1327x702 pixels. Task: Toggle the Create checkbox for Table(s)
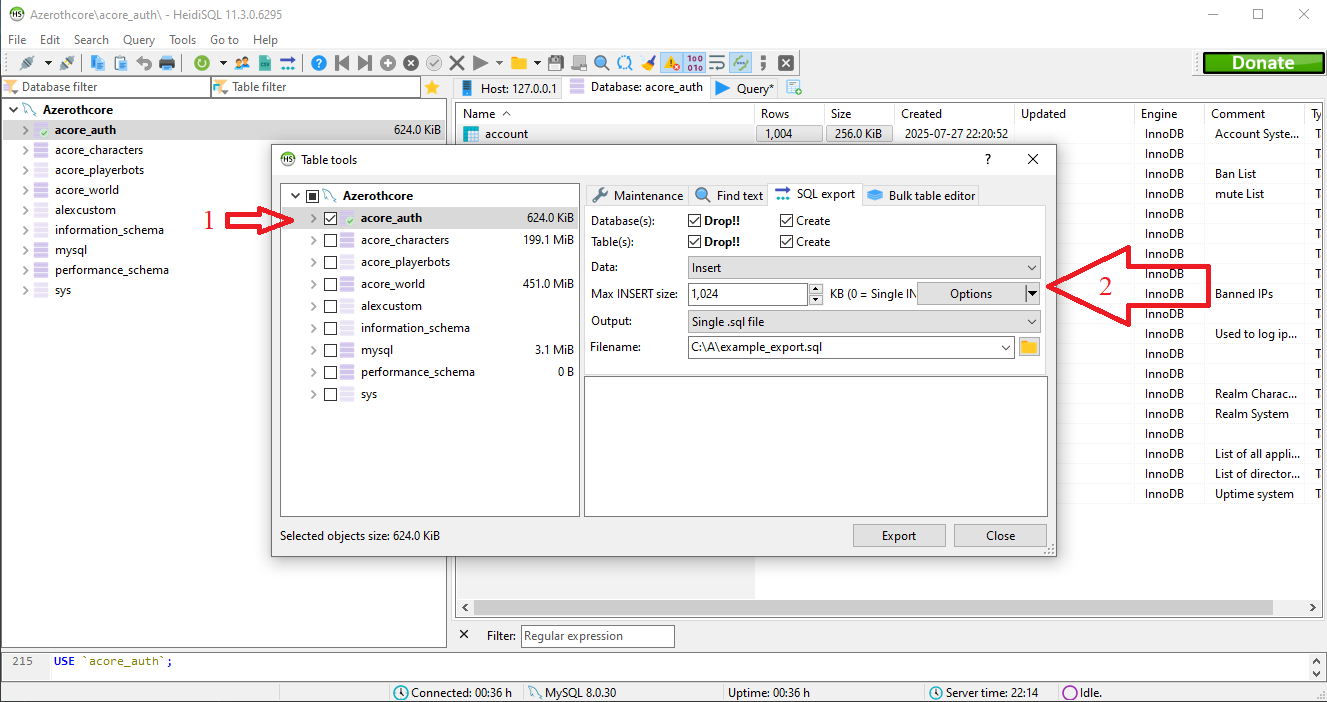787,241
